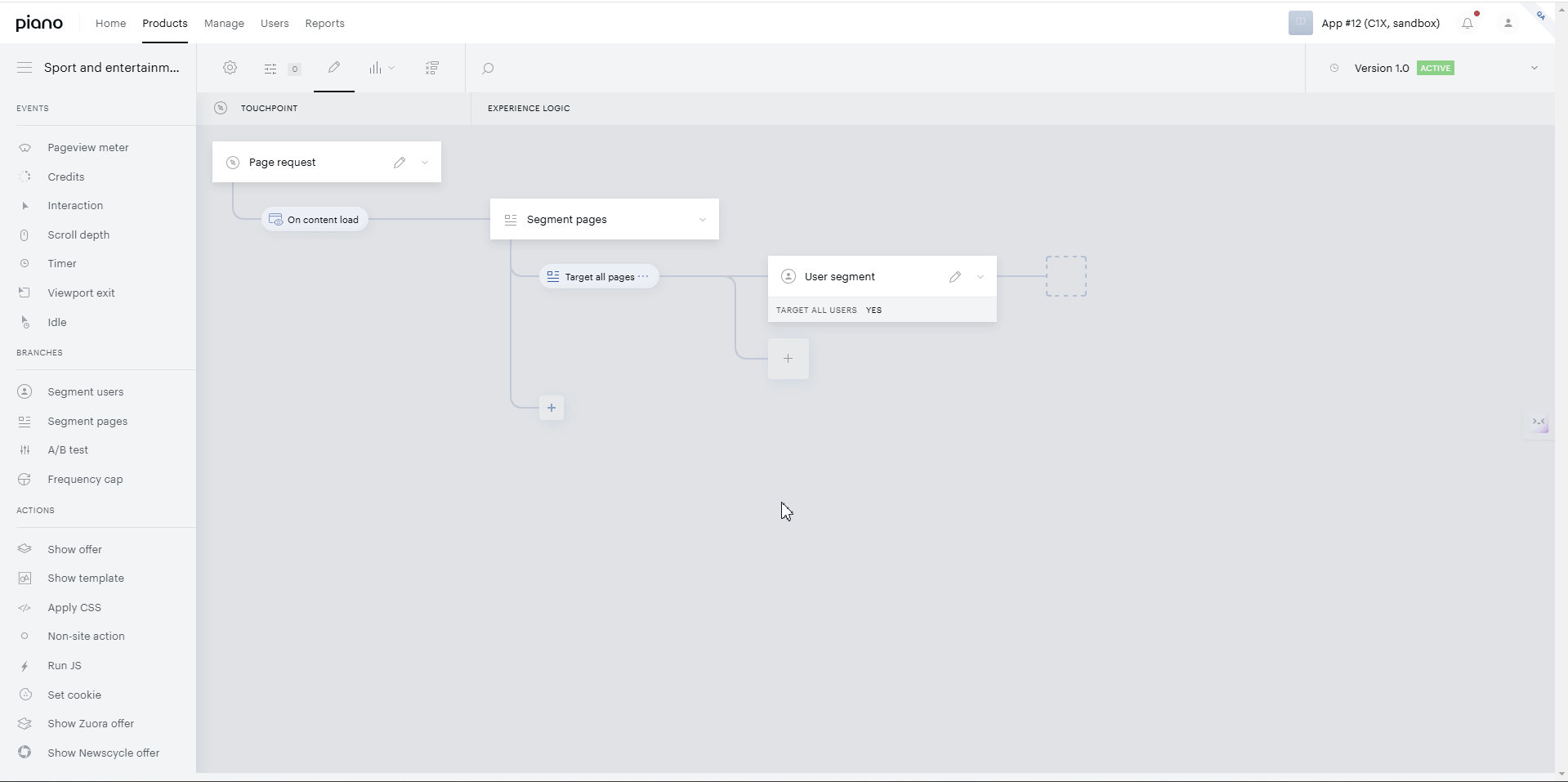
Task: Click the checklist icon in toolbar
Action: click(x=432, y=68)
